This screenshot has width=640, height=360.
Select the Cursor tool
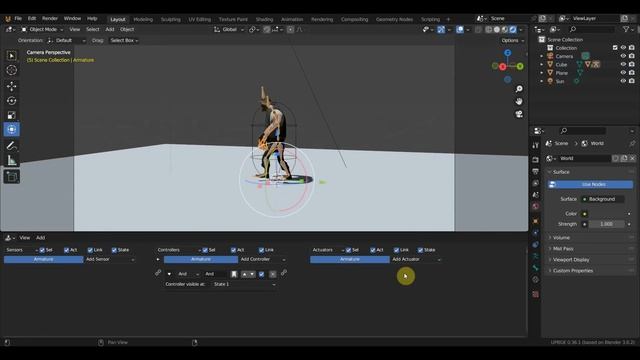click(11, 70)
